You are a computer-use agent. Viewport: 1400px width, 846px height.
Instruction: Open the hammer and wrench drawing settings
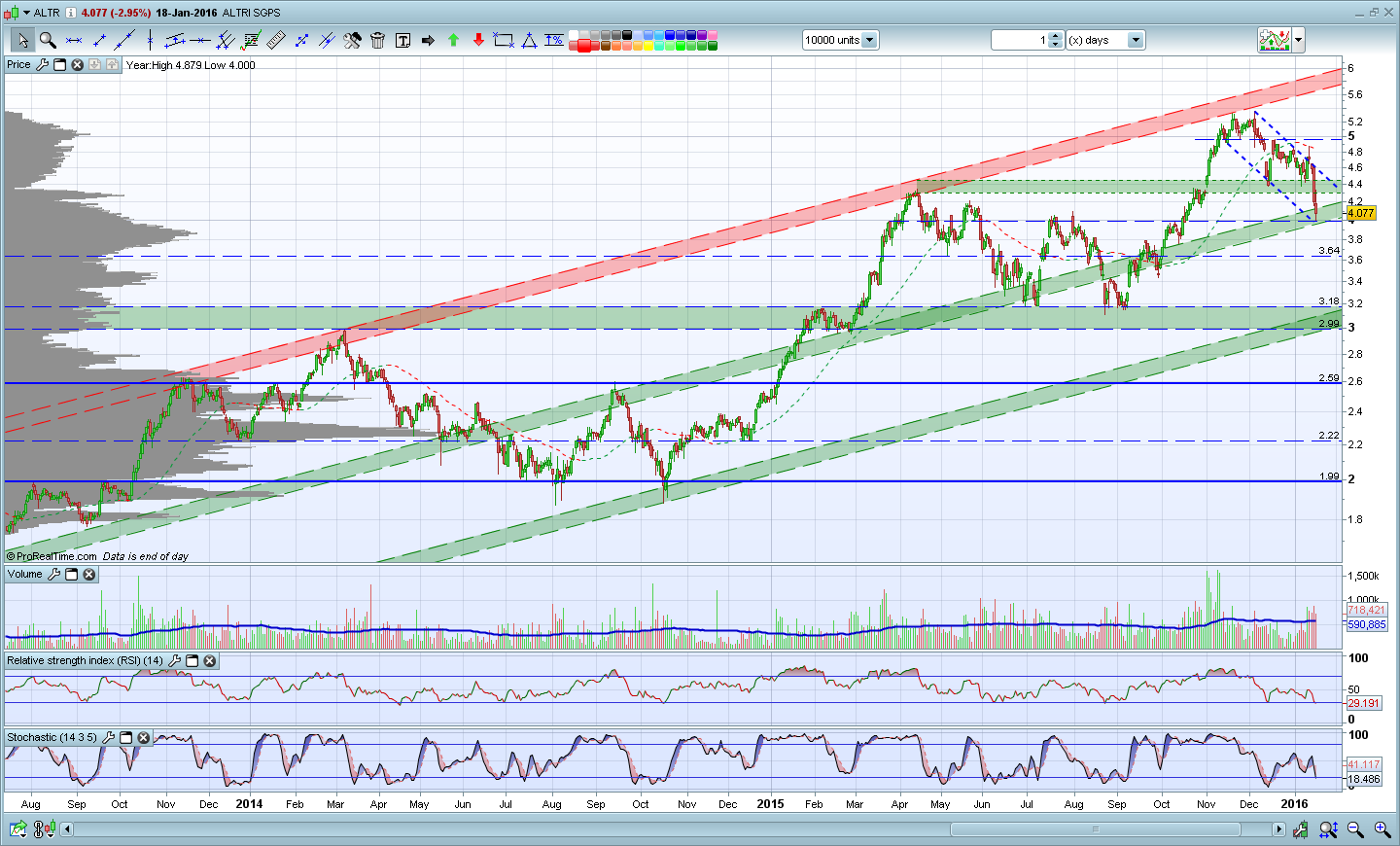[x=352, y=40]
